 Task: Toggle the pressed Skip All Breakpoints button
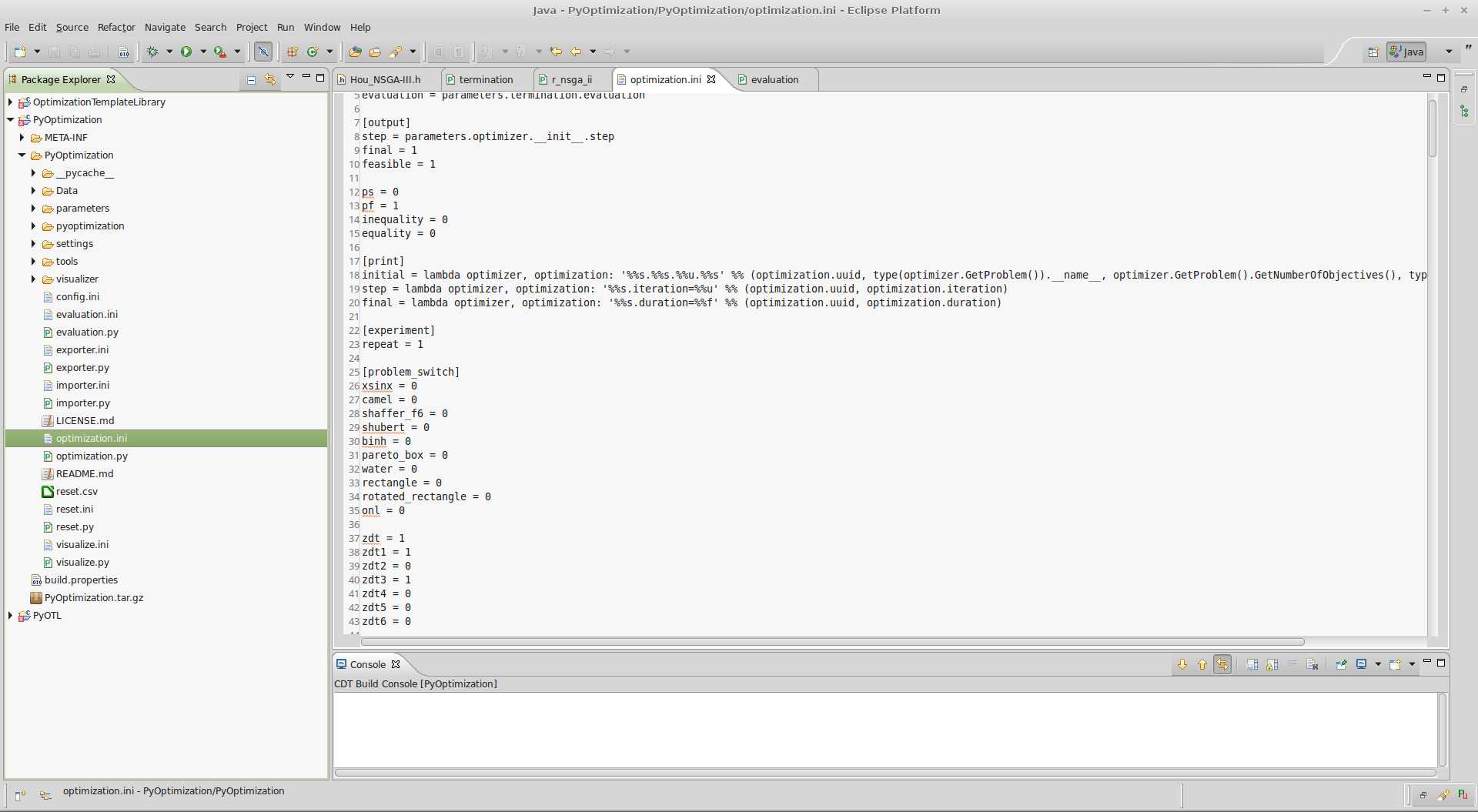point(263,52)
